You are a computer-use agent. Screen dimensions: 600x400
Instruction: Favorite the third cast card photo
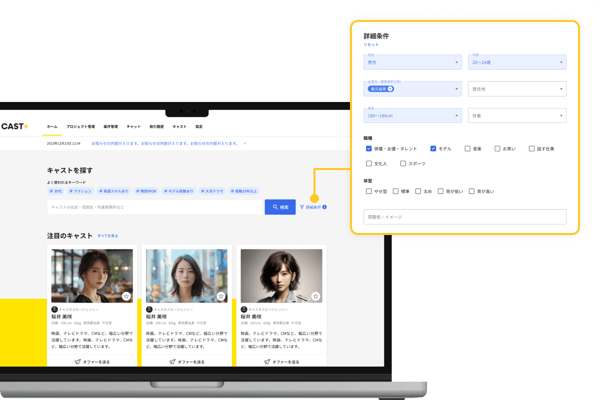click(x=315, y=297)
